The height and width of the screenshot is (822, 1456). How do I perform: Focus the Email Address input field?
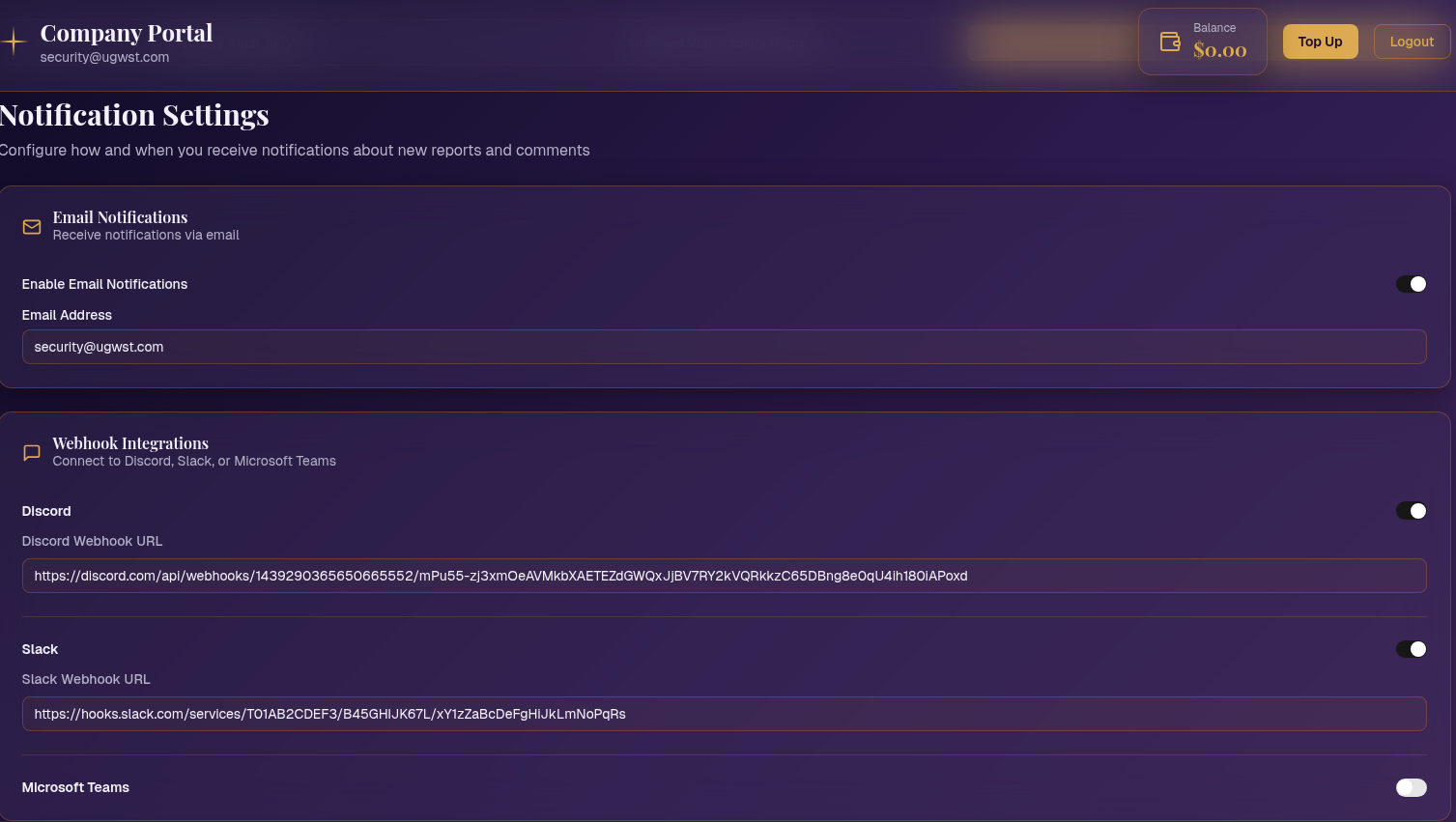click(724, 347)
